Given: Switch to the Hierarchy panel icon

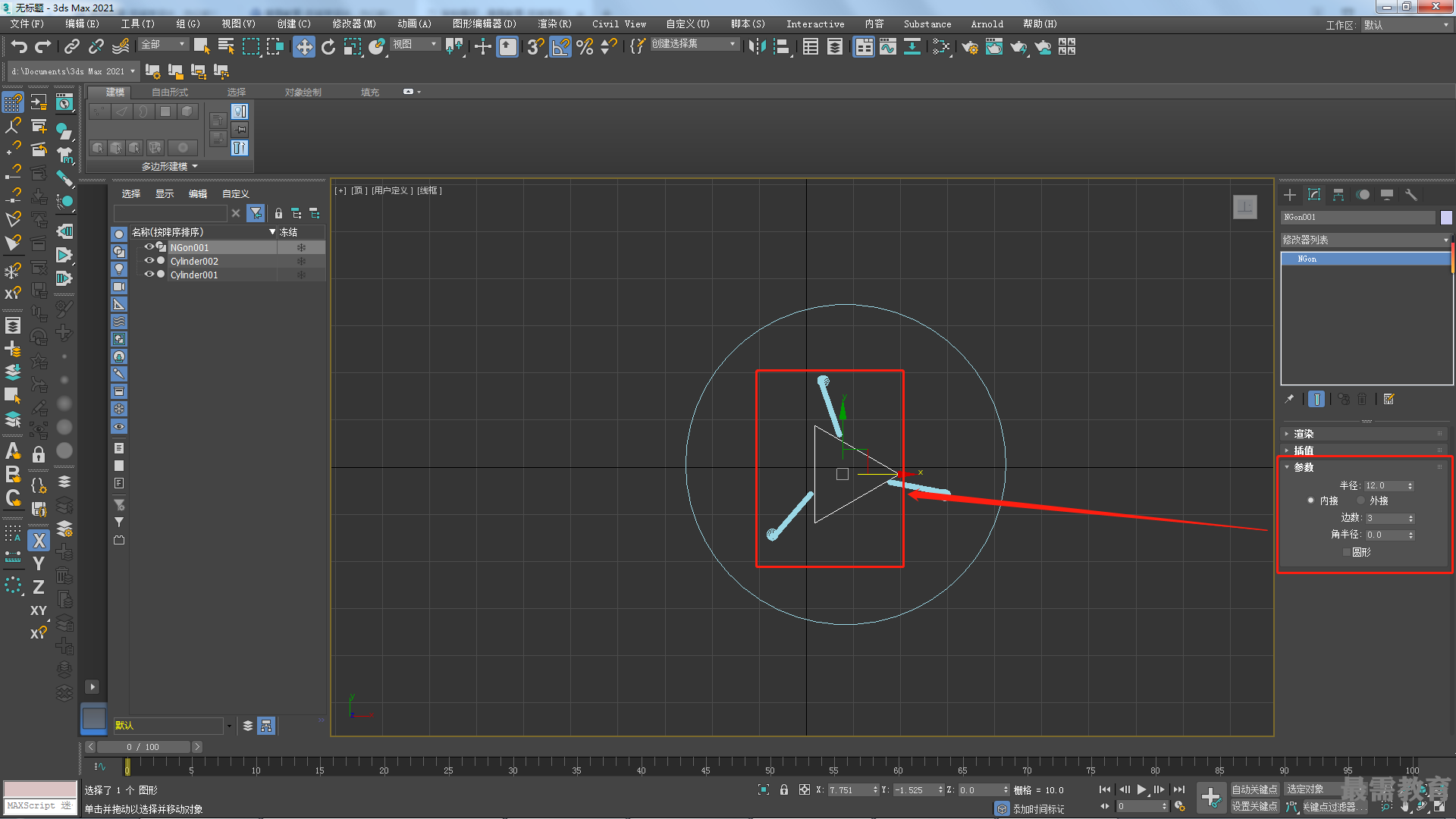Looking at the screenshot, I should point(1338,195).
